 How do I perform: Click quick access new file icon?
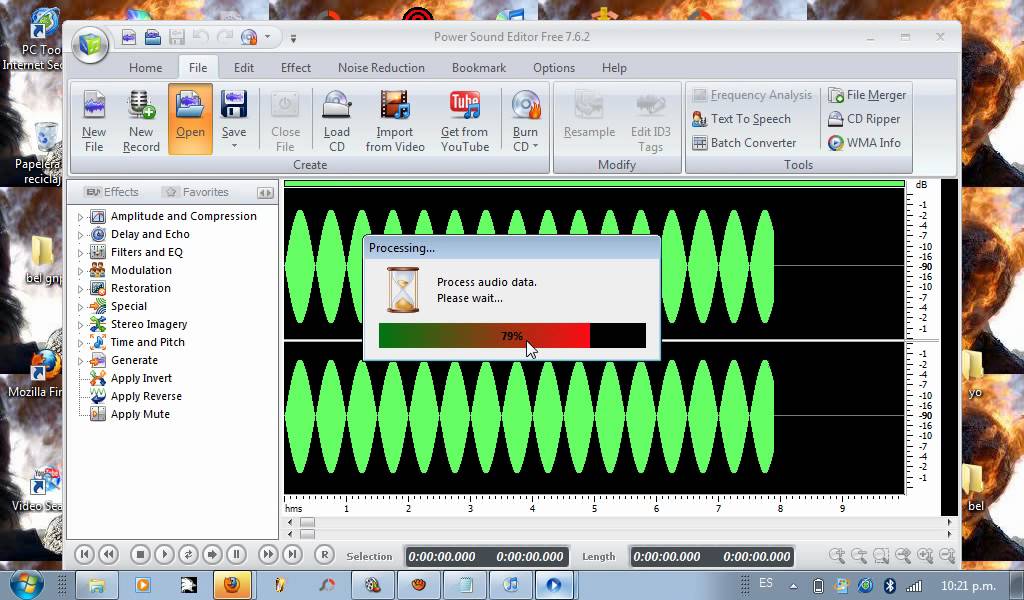[129, 37]
